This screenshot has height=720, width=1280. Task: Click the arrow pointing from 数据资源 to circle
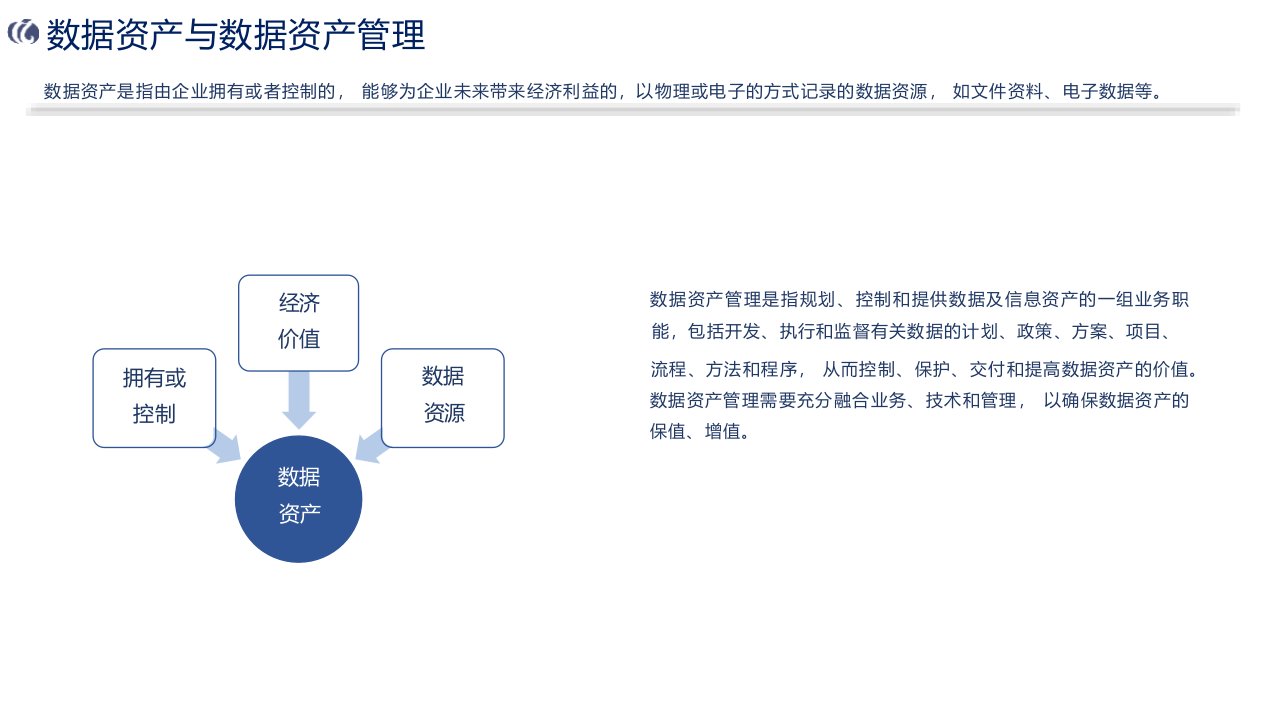point(371,445)
